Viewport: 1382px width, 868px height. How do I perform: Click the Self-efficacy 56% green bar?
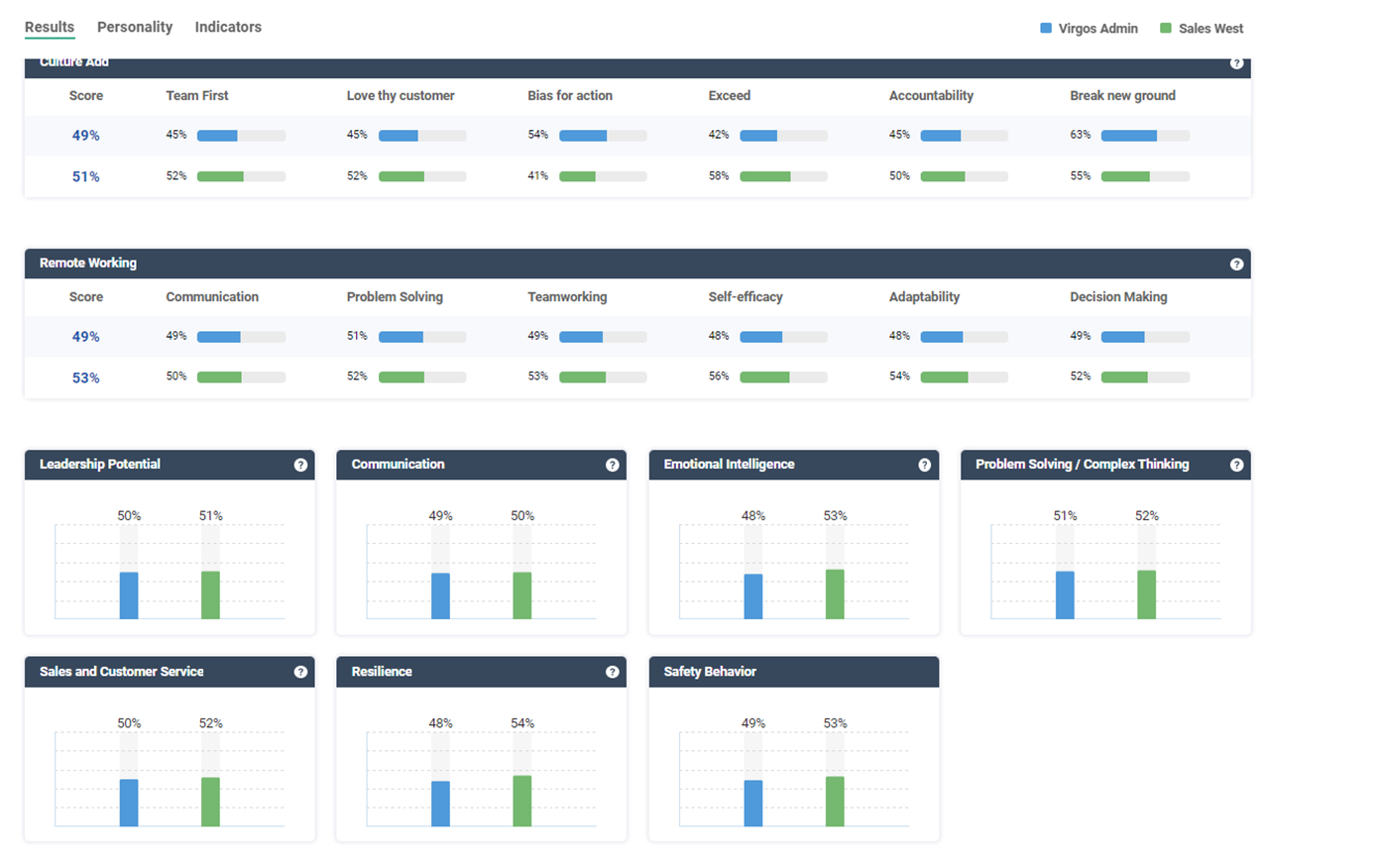coord(783,378)
